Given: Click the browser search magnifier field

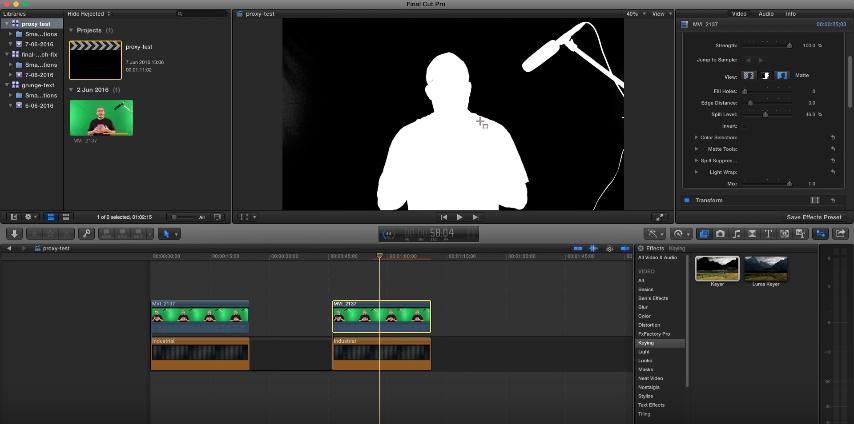Looking at the screenshot, I should click(x=203, y=14).
